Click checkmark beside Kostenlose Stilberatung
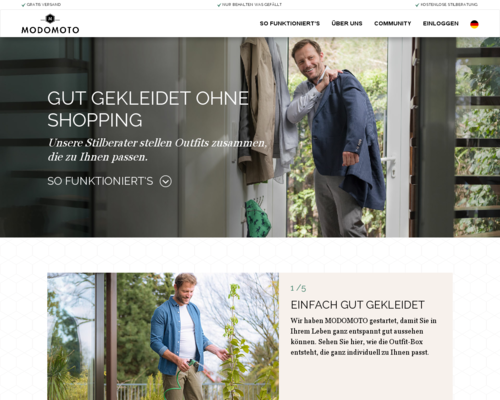Screen dimensions: 500x400 tap(417, 5)
